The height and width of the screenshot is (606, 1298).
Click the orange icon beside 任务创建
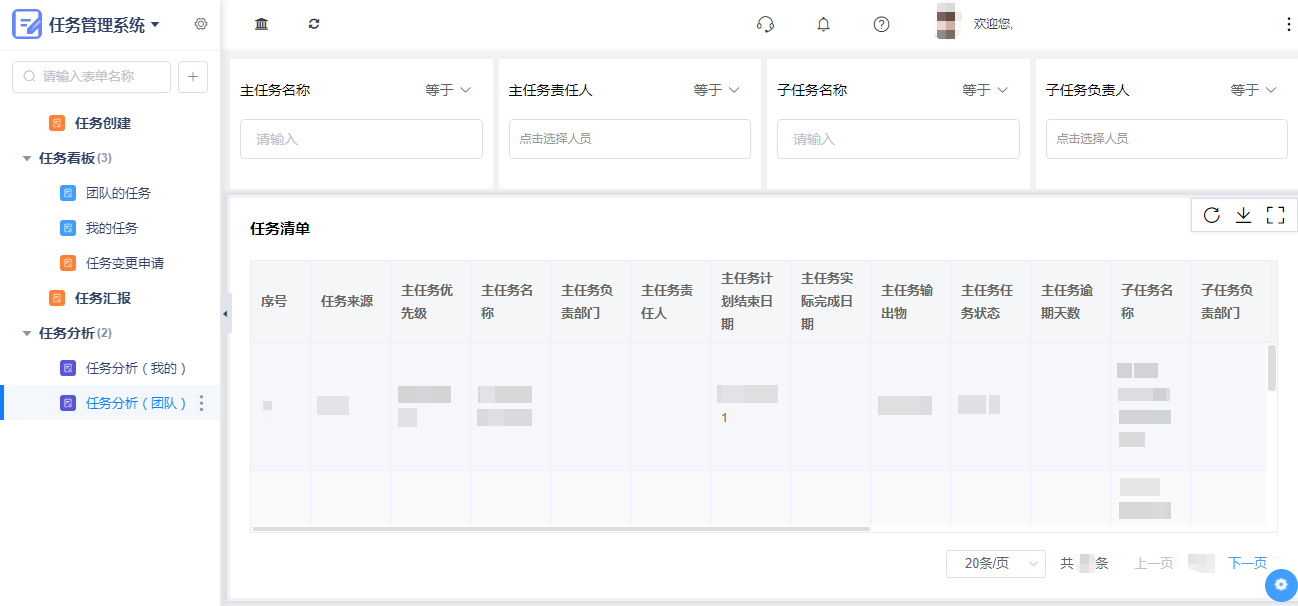click(57, 123)
